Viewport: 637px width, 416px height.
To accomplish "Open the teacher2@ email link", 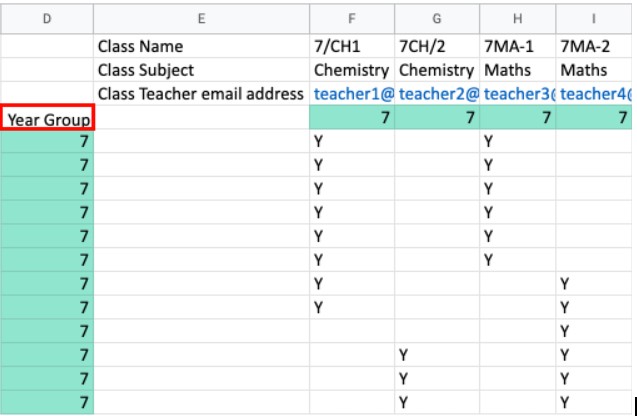I will coord(437,94).
